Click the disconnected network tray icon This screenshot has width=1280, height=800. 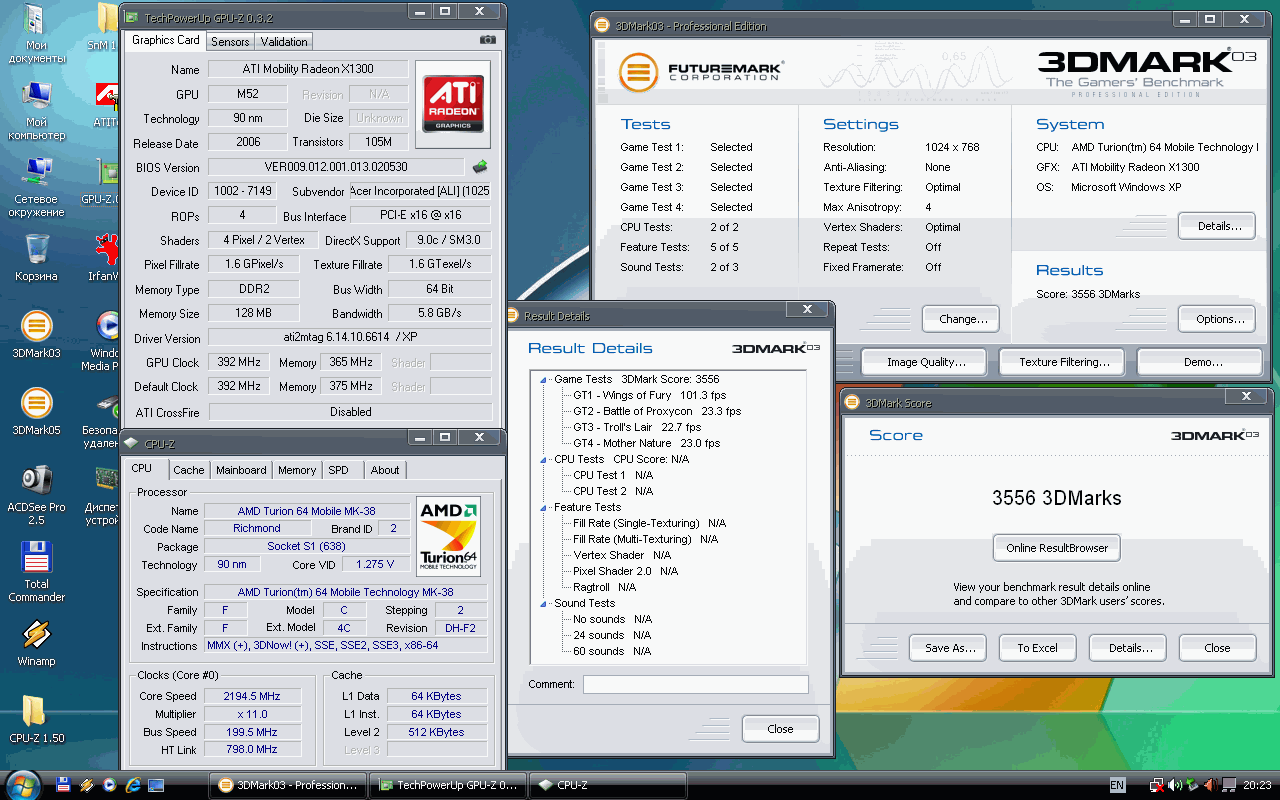pos(1157,786)
